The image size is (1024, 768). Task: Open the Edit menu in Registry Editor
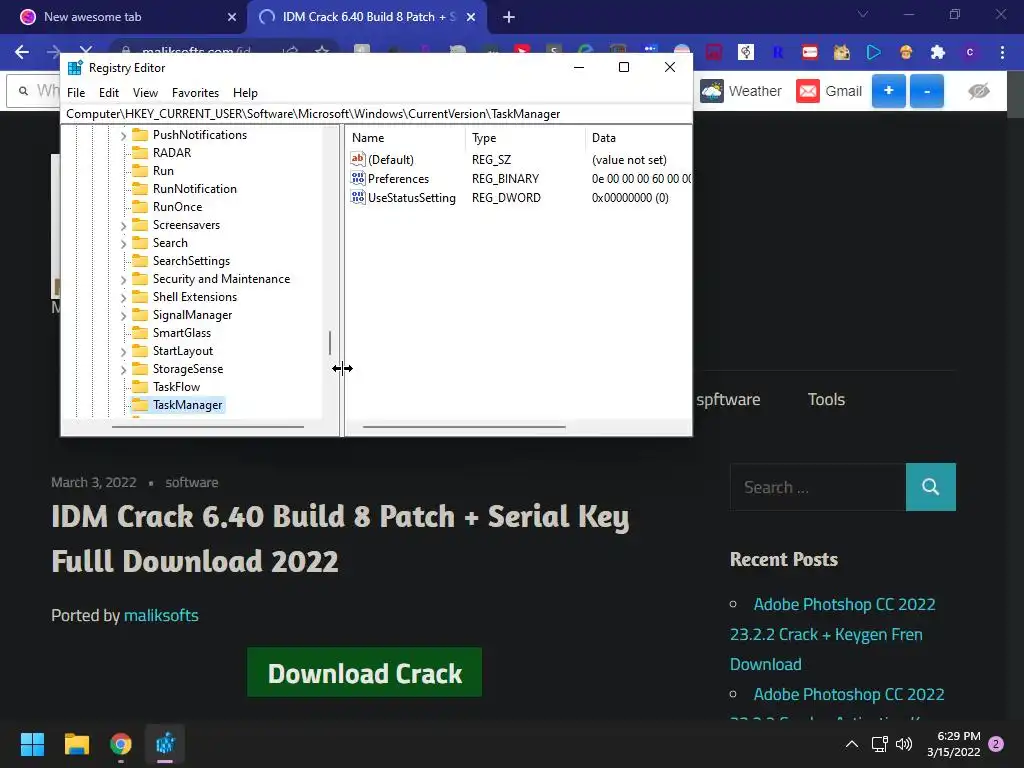pyautogui.click(x=108, y=93)
